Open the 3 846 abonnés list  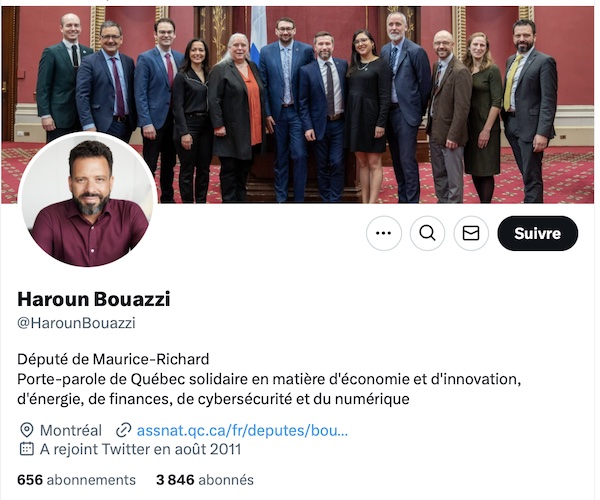(x=205, y=480)
